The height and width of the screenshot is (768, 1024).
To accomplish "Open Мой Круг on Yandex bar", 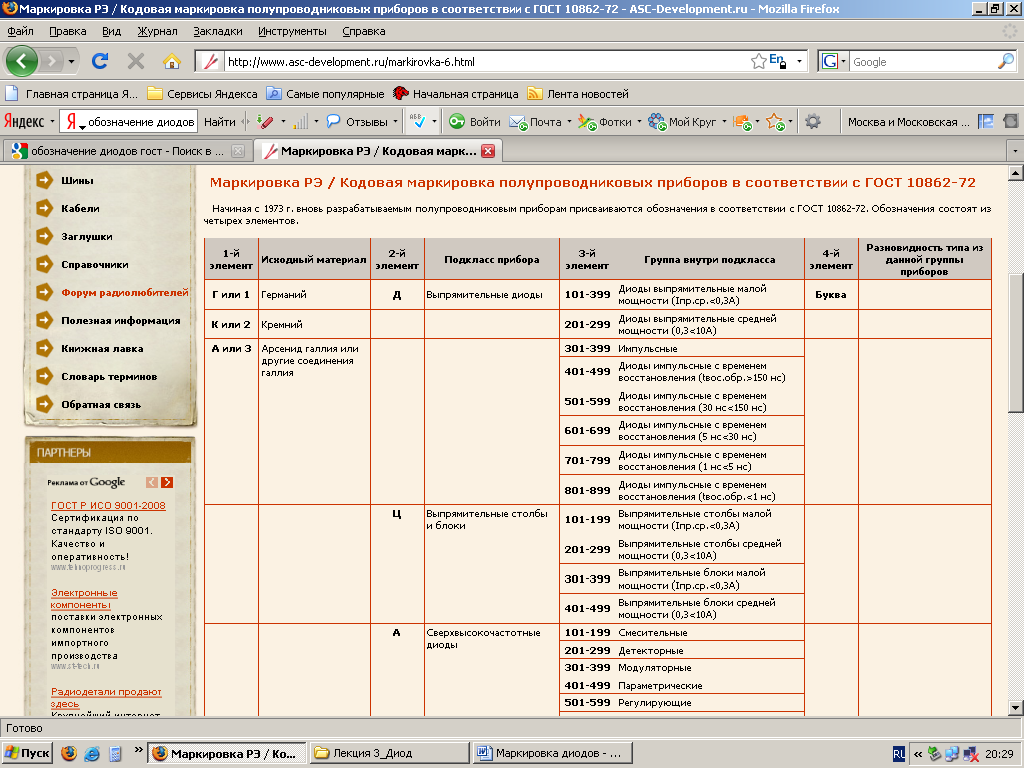I will (682, 122).
